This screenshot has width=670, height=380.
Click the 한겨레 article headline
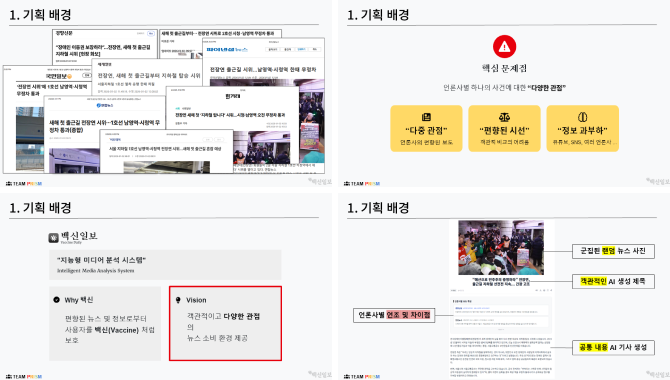pyautogui.click(x=230, y=115)
